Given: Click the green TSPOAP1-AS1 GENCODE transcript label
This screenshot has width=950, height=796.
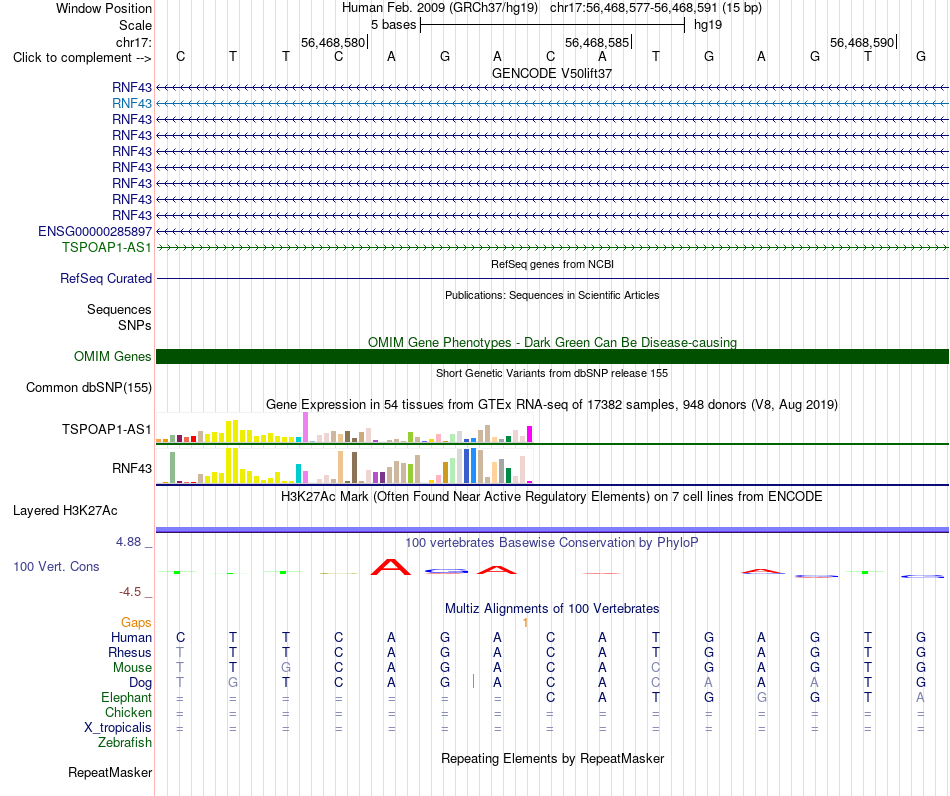Looking at the screenshot, I should [107, 247].
